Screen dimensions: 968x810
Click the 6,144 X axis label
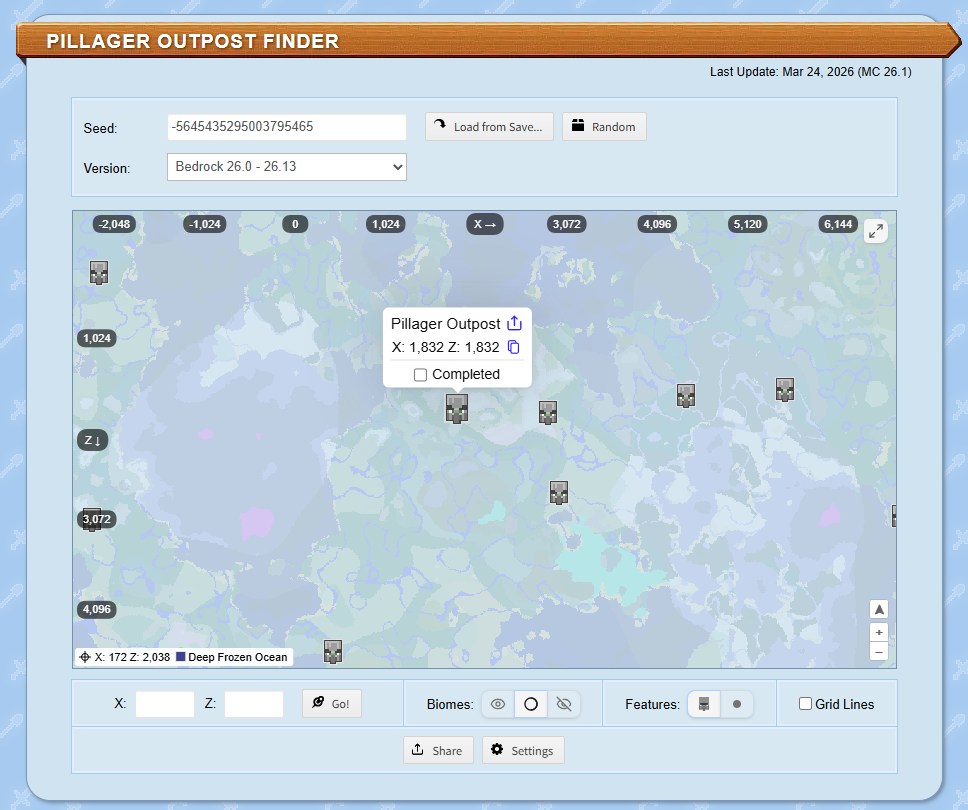(x=838, y=224)
